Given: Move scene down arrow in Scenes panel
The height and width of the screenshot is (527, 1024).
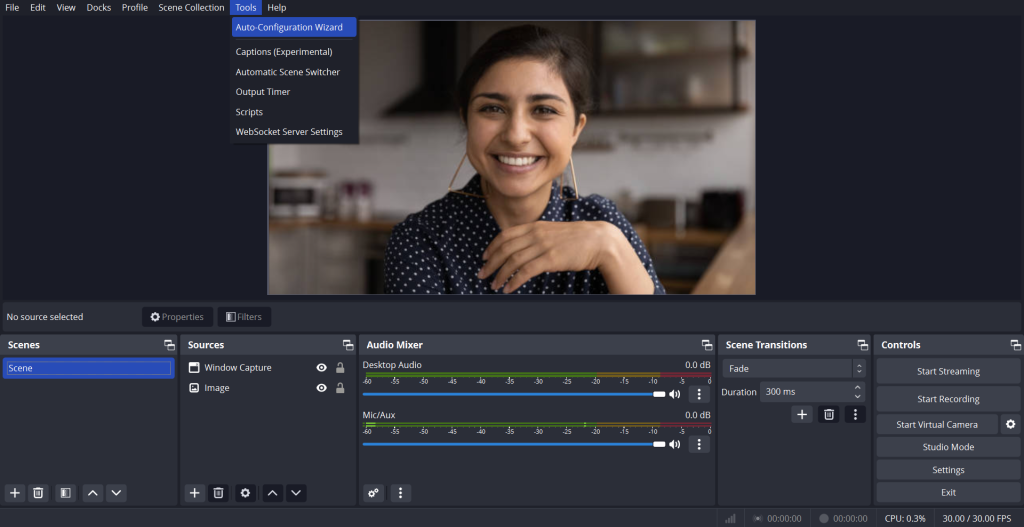Looking at the screenshot, I should (116, 493).
